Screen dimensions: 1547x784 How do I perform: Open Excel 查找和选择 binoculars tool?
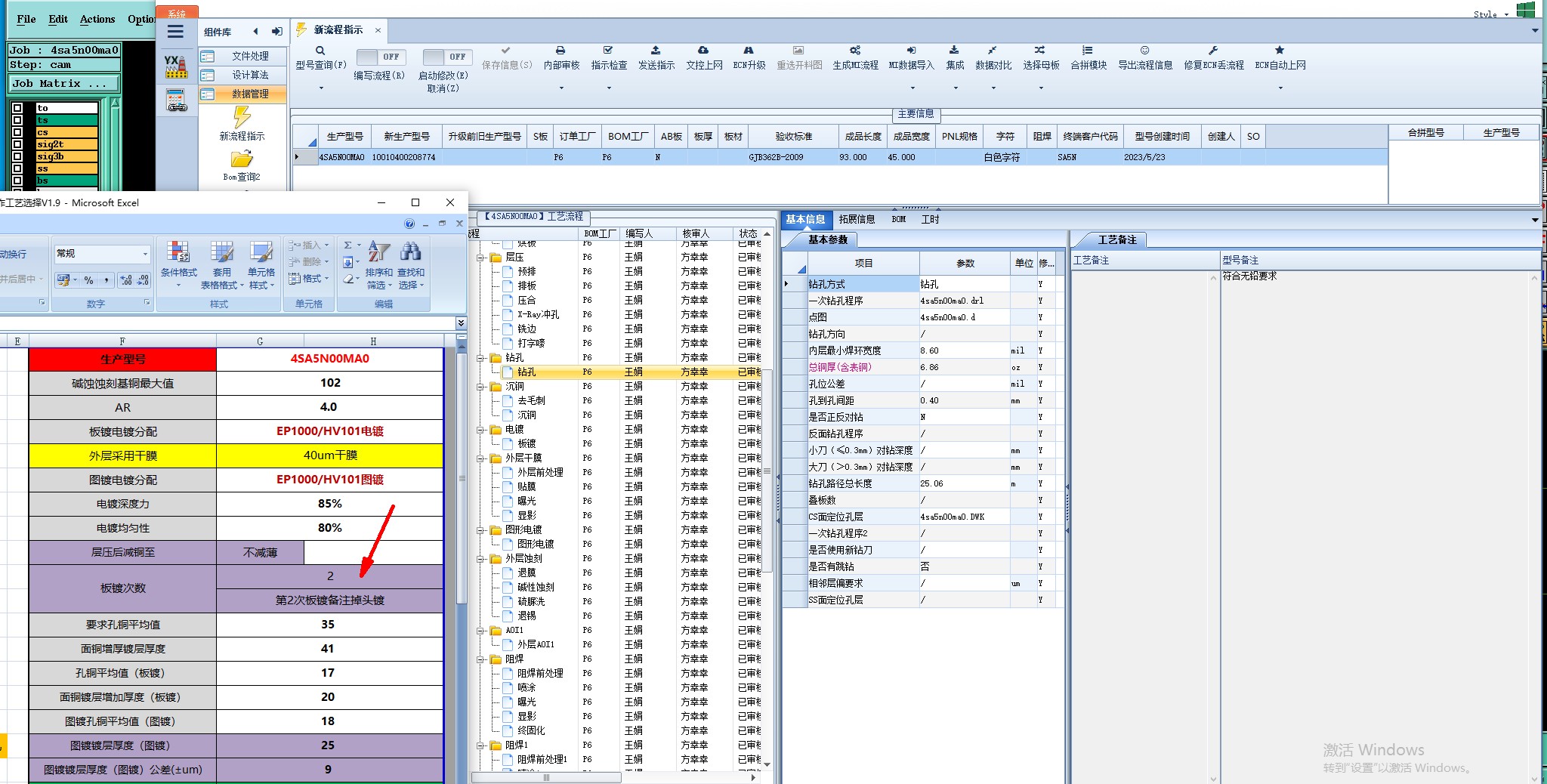tap(411, 265)
